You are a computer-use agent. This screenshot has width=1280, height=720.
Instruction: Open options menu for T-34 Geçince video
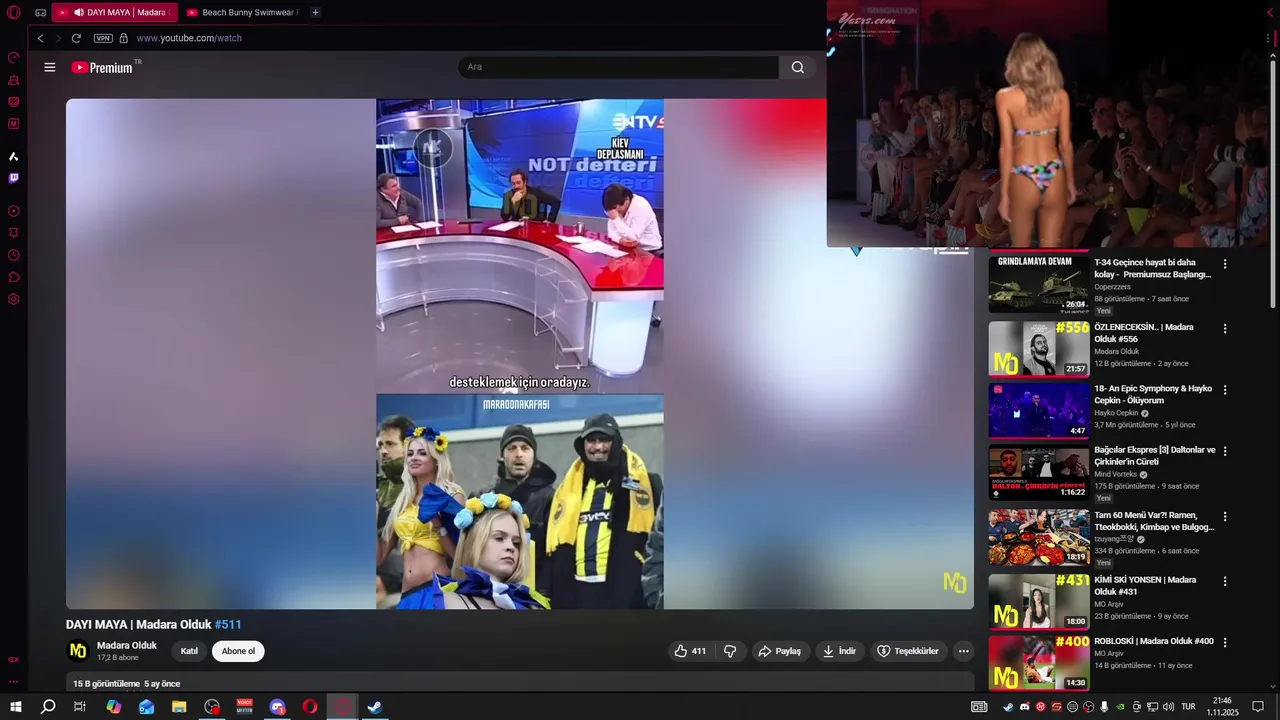click(x=1225, y=265)
